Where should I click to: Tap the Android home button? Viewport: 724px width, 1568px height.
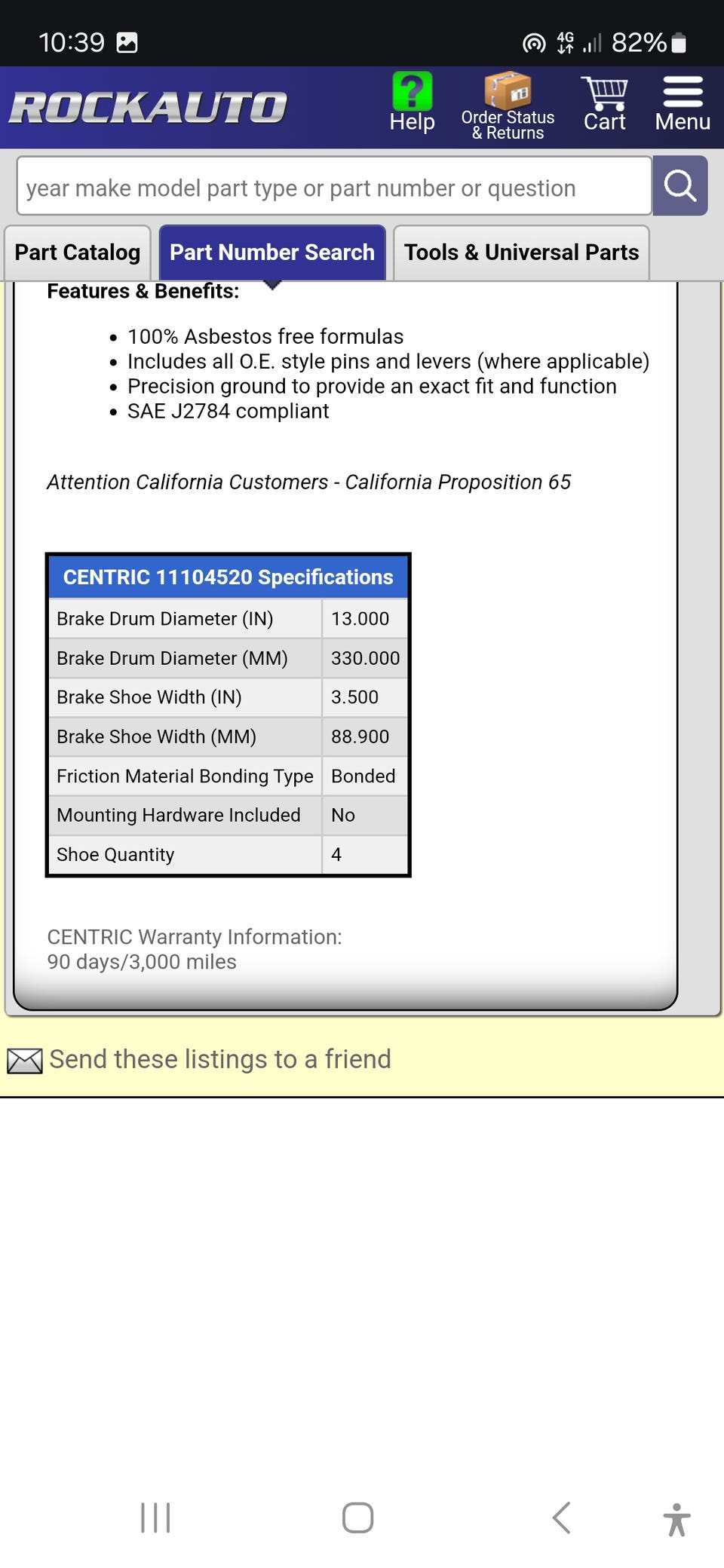click(357, 1517)
